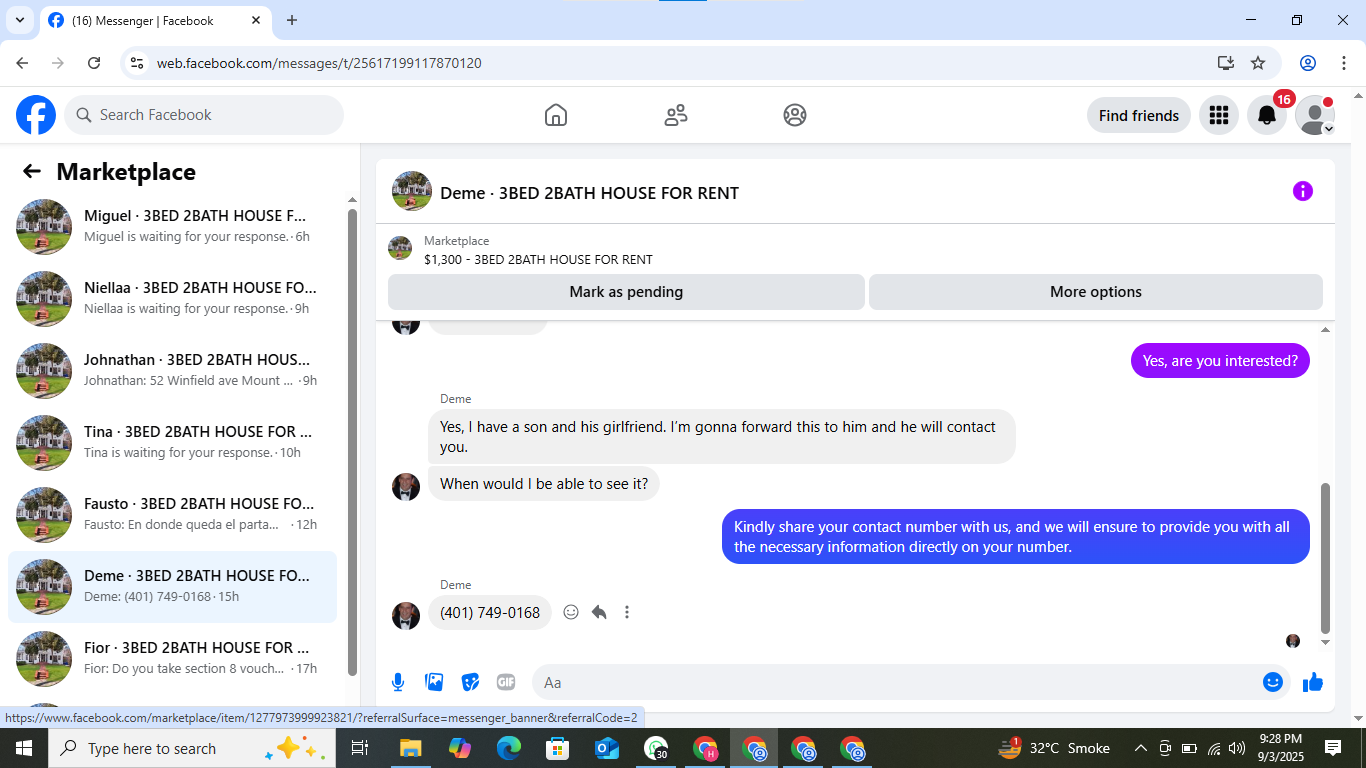This screenshot has height=768, width=1366.
Task: Open Fausto's conversation
Action: point(172,515)
